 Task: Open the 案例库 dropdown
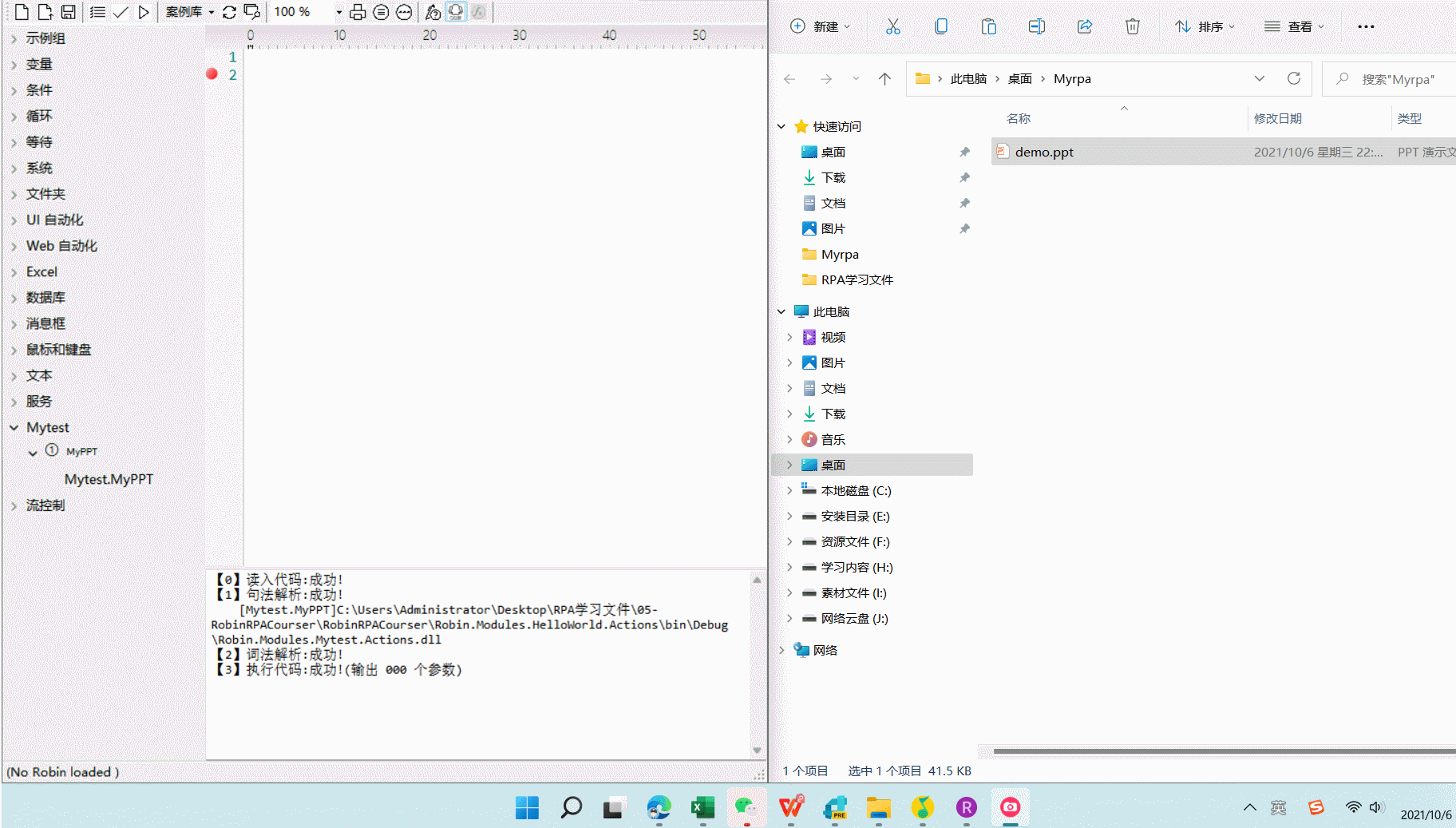pos(190,12)
